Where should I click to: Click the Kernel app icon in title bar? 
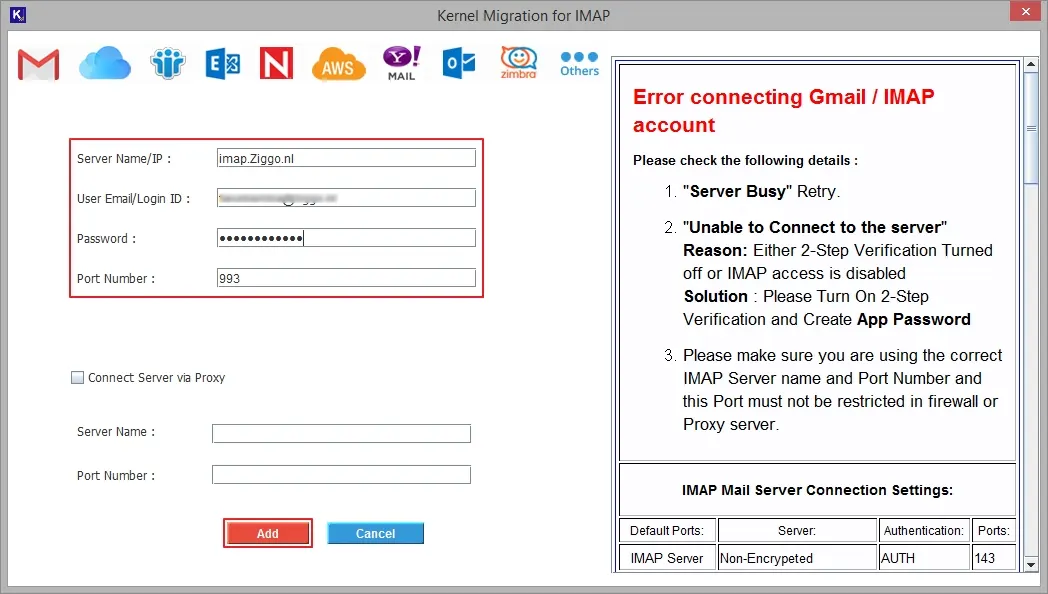(x=18, y=14)
